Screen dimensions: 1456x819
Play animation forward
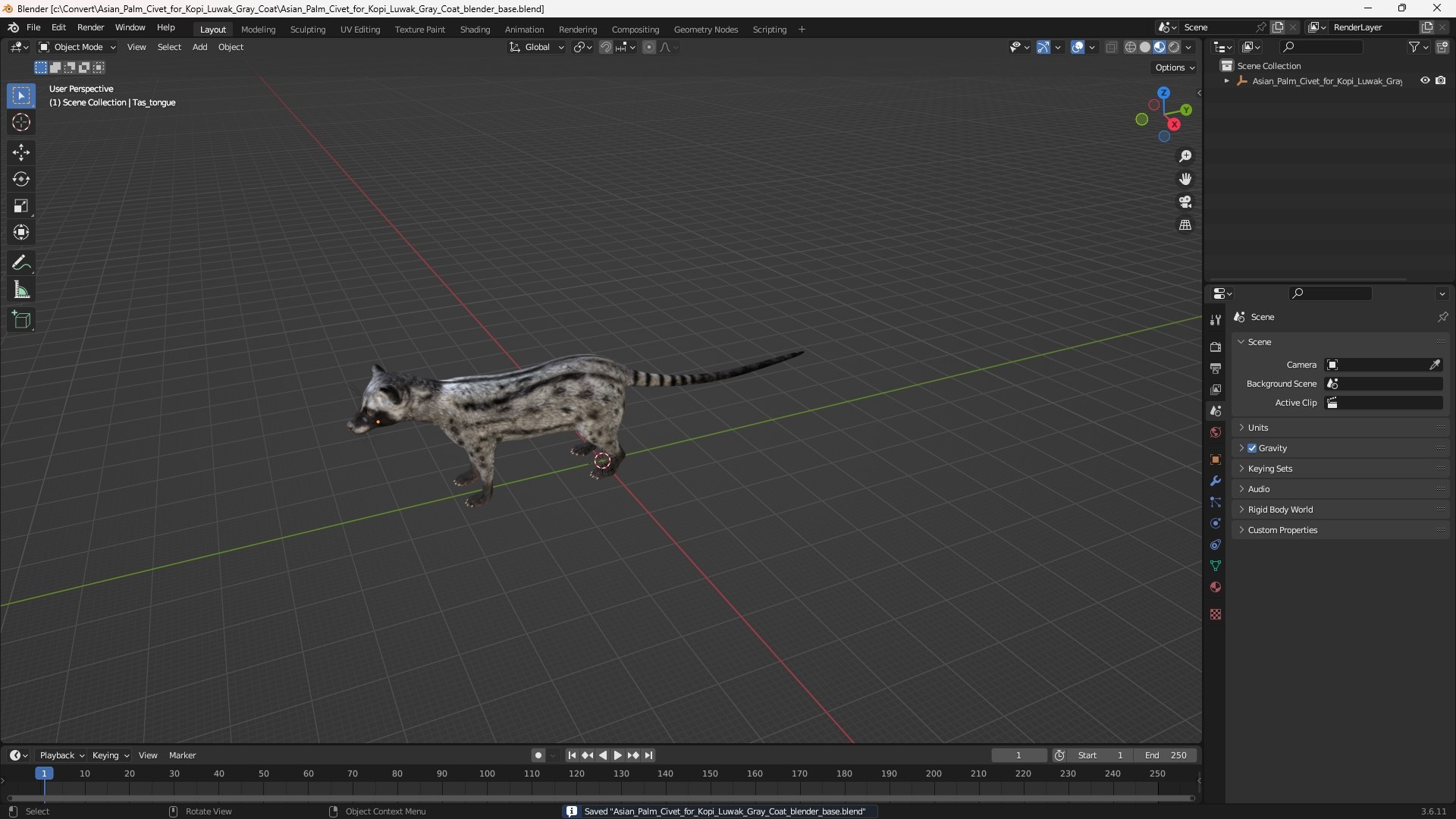(x=617, y=755)
